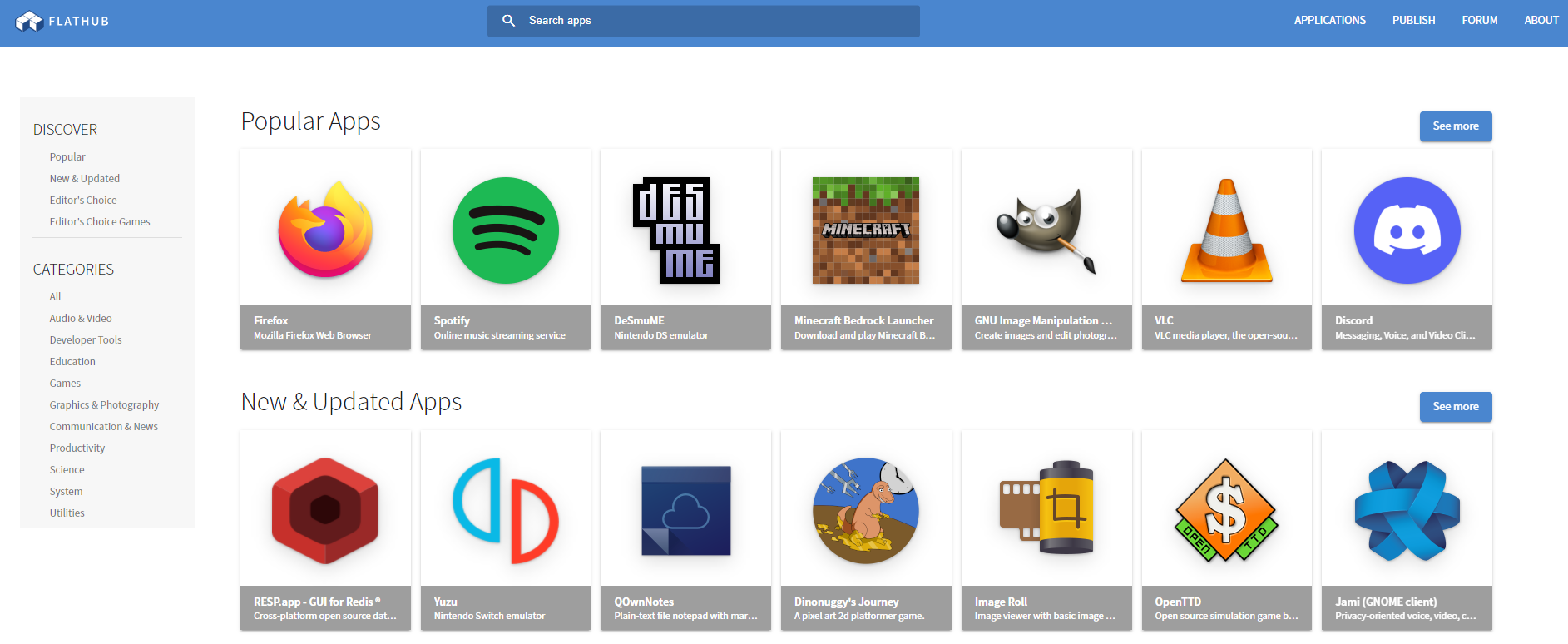See more New & Updated Apps
This screenshot has height=644, width=1568.
(1456, 407)
